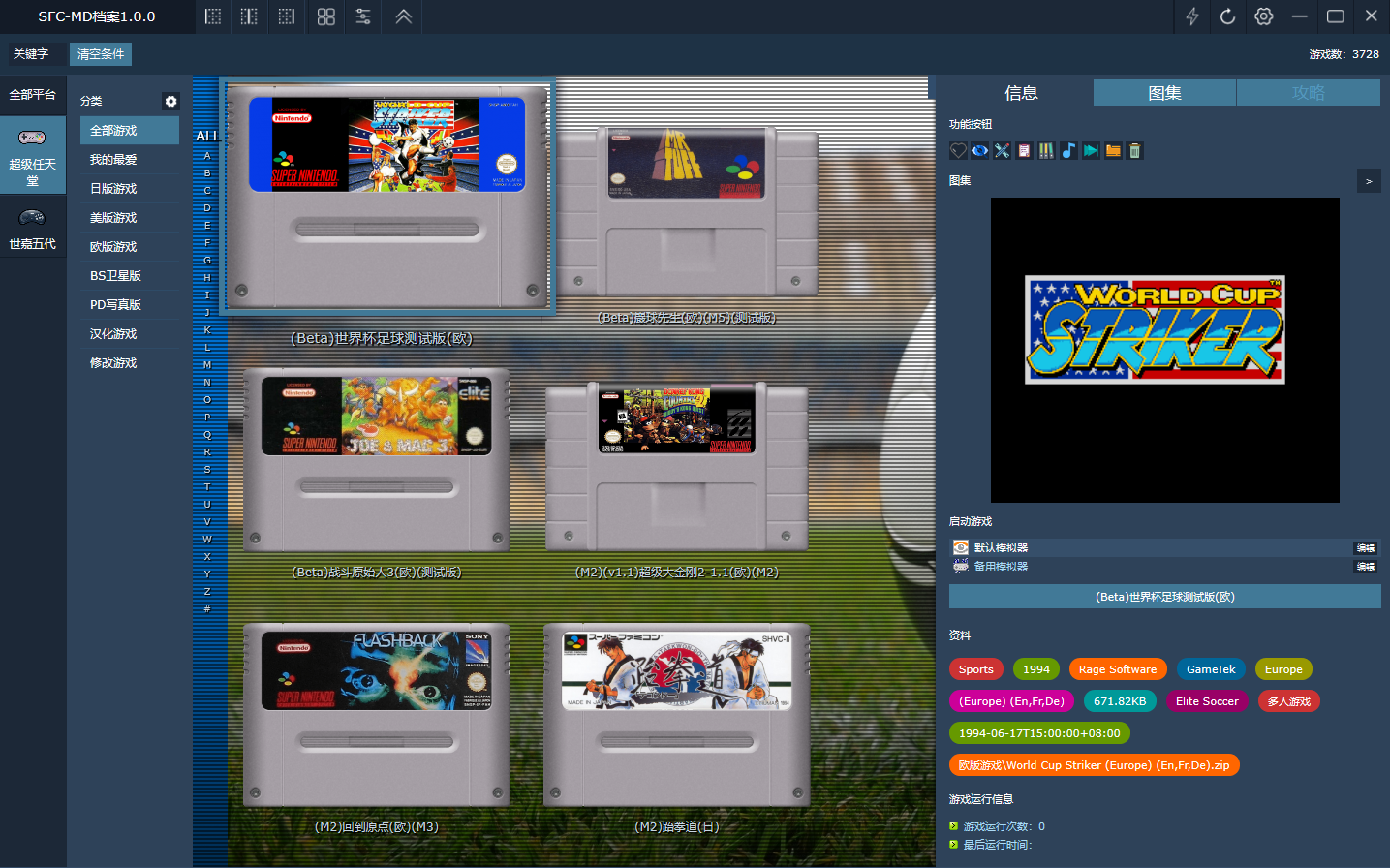Viewport: 1390px width, 868px height.
Task: Select 超级任天堂 platform controller icon
Action: click(32, 138)
